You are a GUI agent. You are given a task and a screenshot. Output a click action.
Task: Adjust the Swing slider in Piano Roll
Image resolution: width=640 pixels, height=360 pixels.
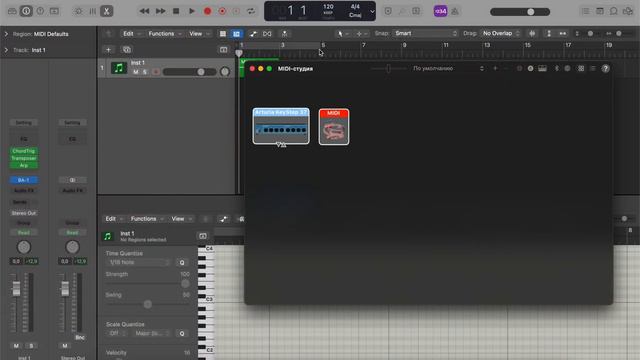tap(148, 304)
